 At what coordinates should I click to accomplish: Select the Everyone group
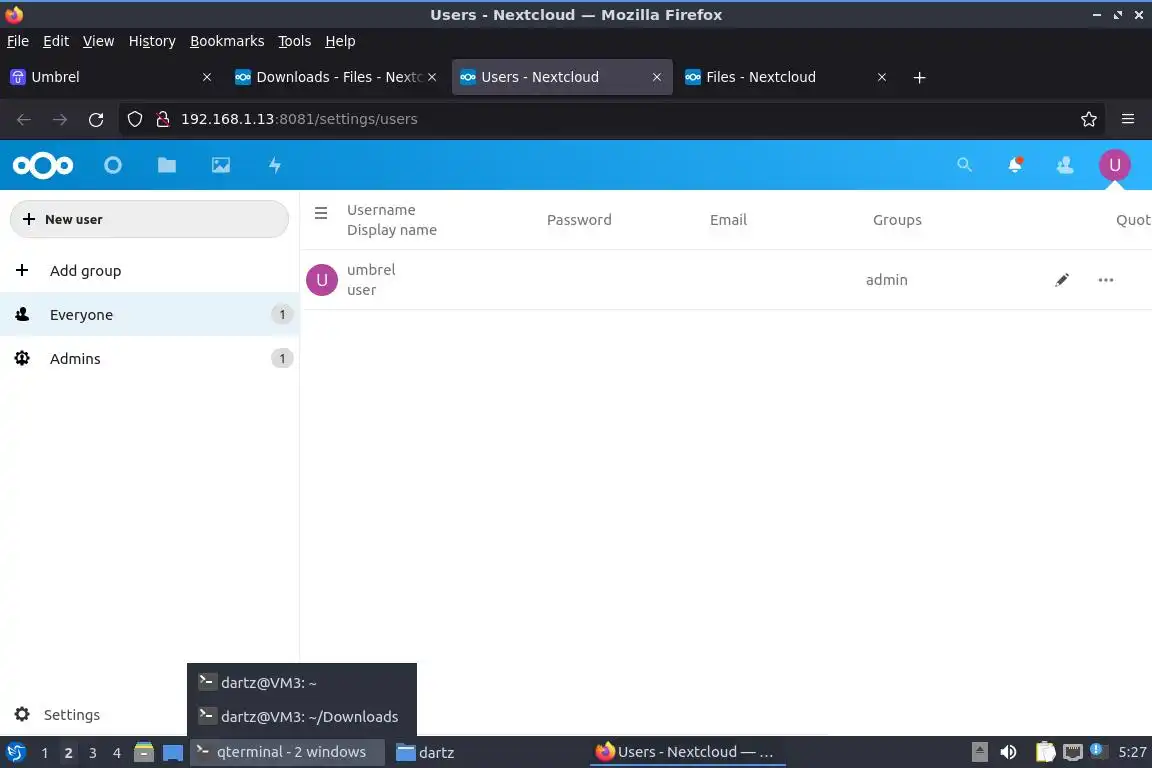149,315
